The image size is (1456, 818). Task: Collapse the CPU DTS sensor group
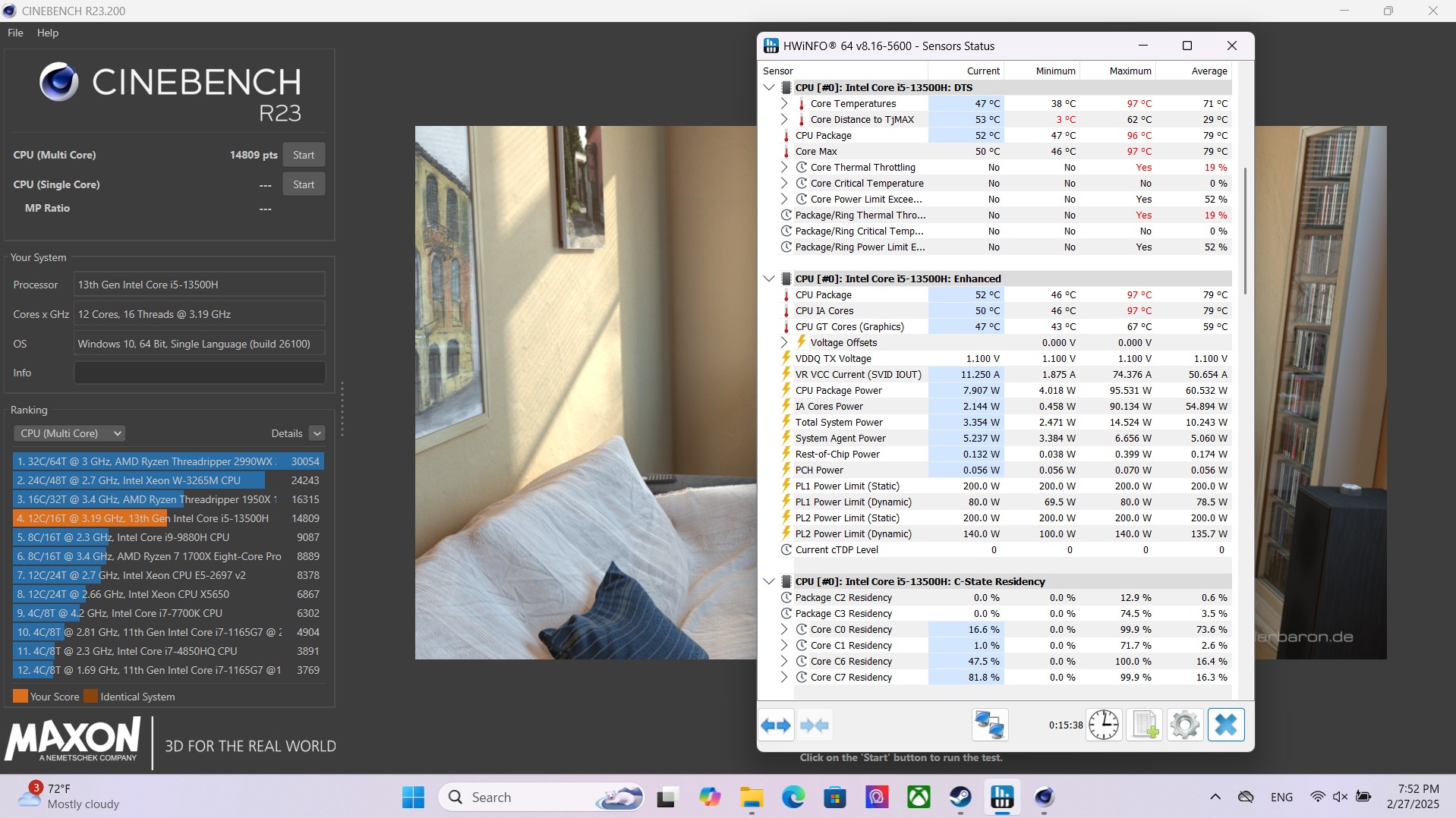pyautogui.click(x=769, y=87)
